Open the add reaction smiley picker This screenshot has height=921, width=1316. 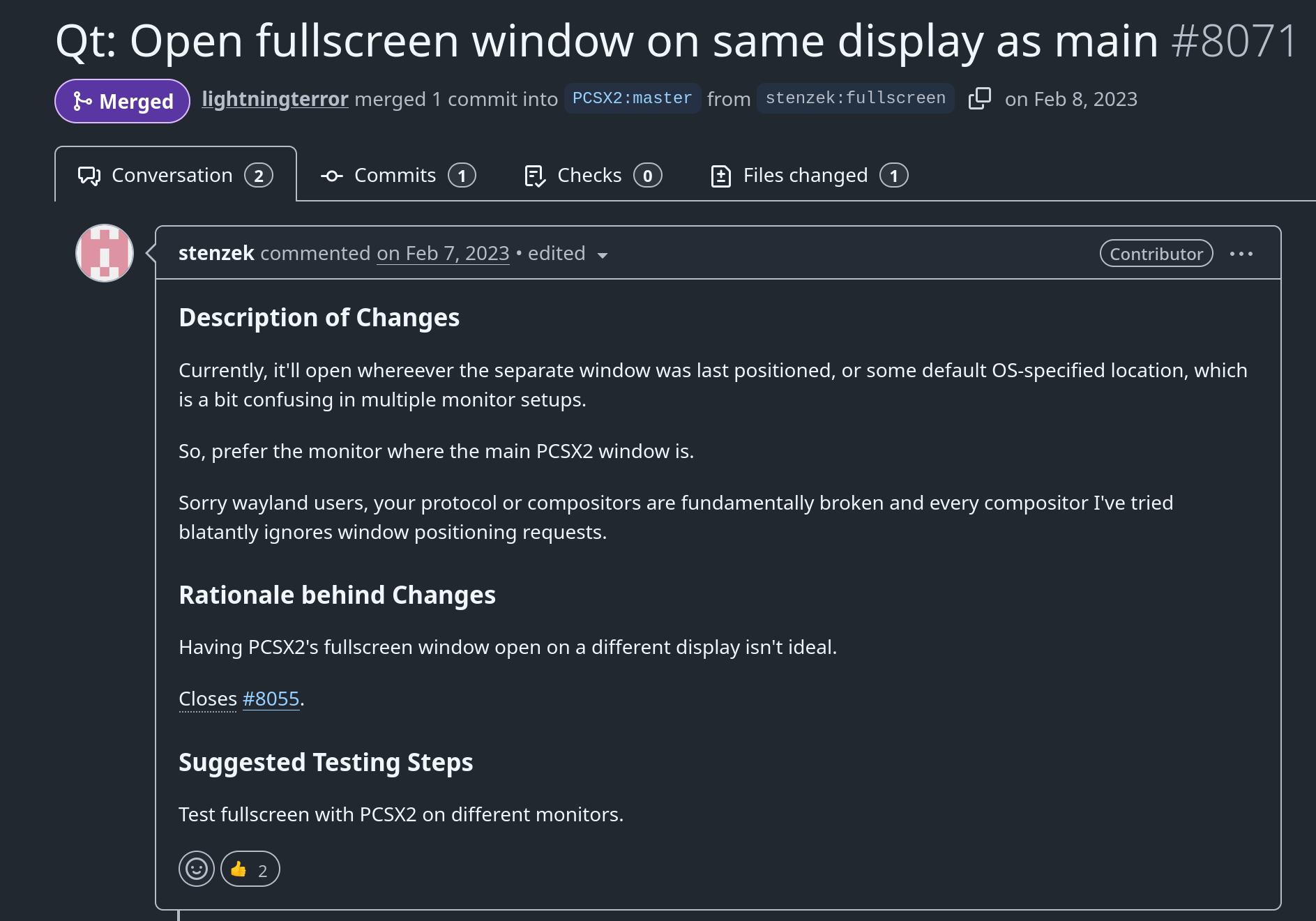pyautogui.click(x=196, y=869)
